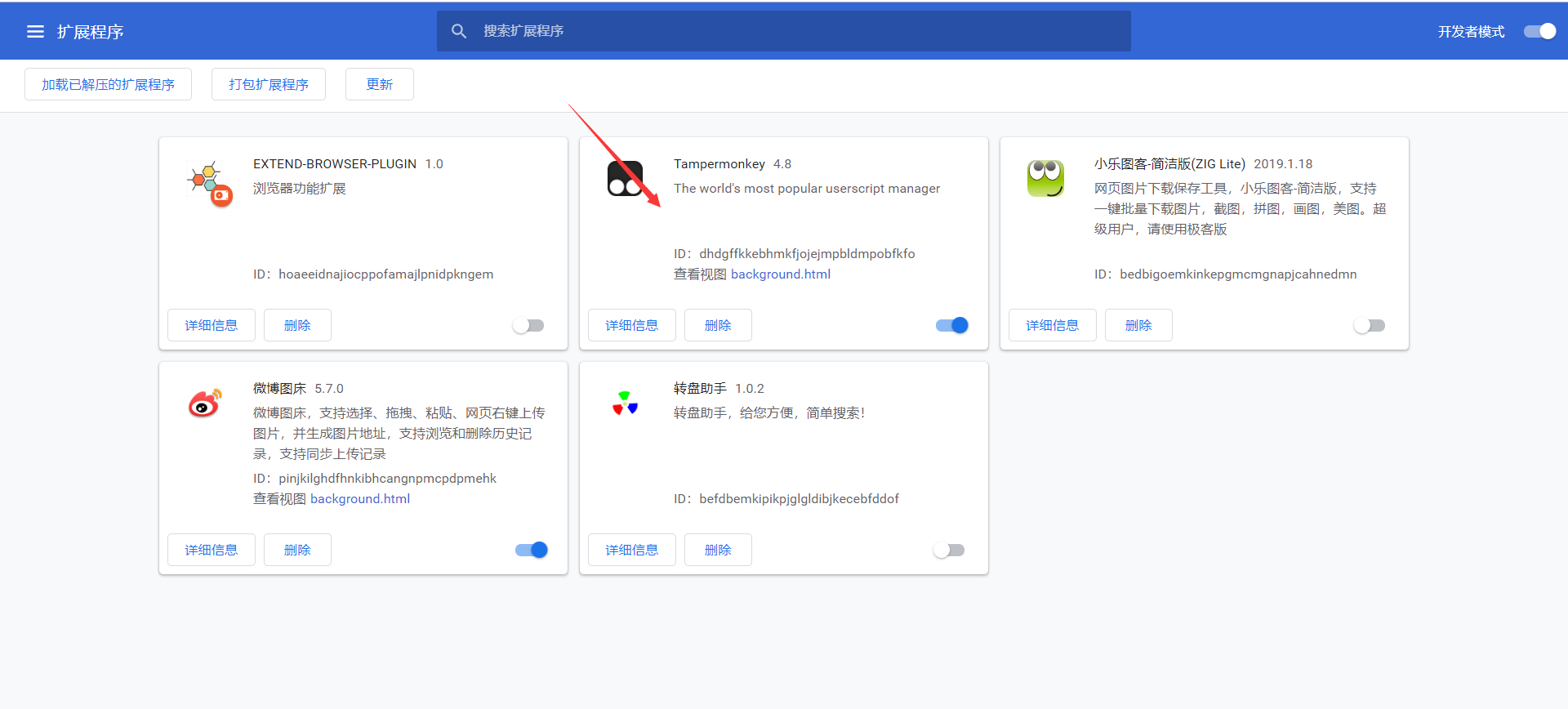This screenshot has height=709, width=1568.
Task: Click the 扩展程序 page title
Action: (90, 32)
